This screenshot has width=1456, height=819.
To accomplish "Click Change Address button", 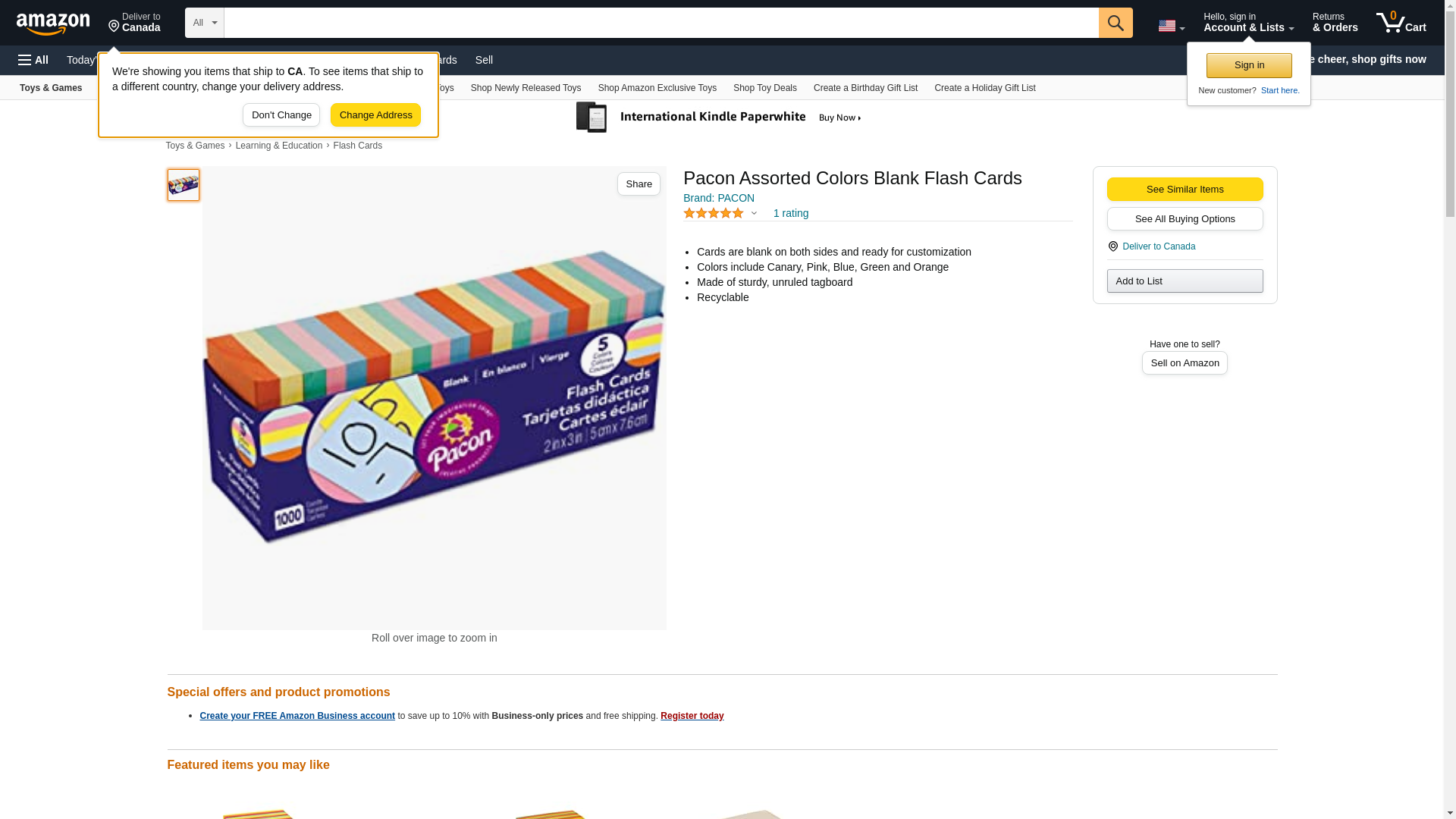I will click(x=375, y=115).
